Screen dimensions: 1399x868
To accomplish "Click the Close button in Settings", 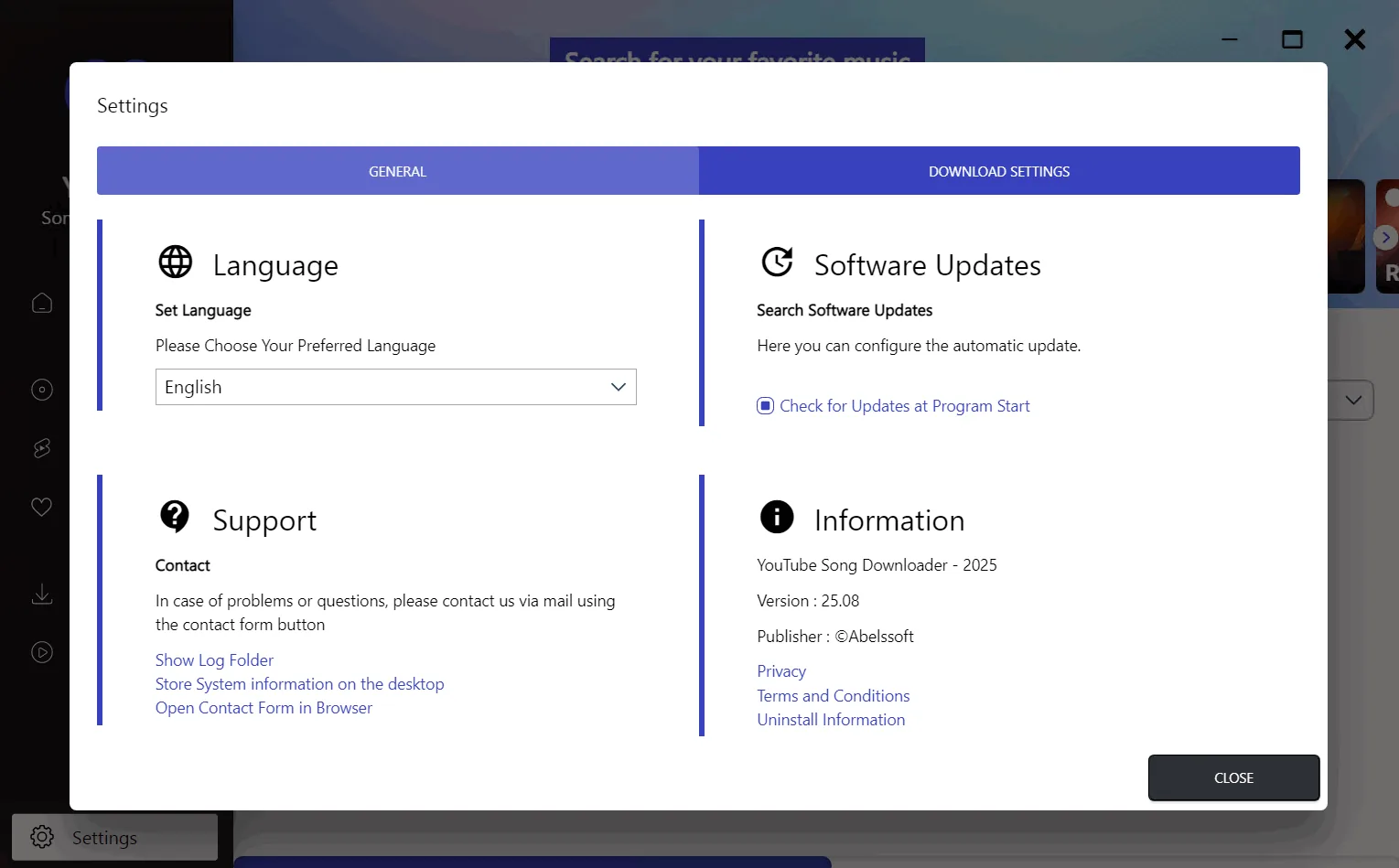I will point(1233,777).
